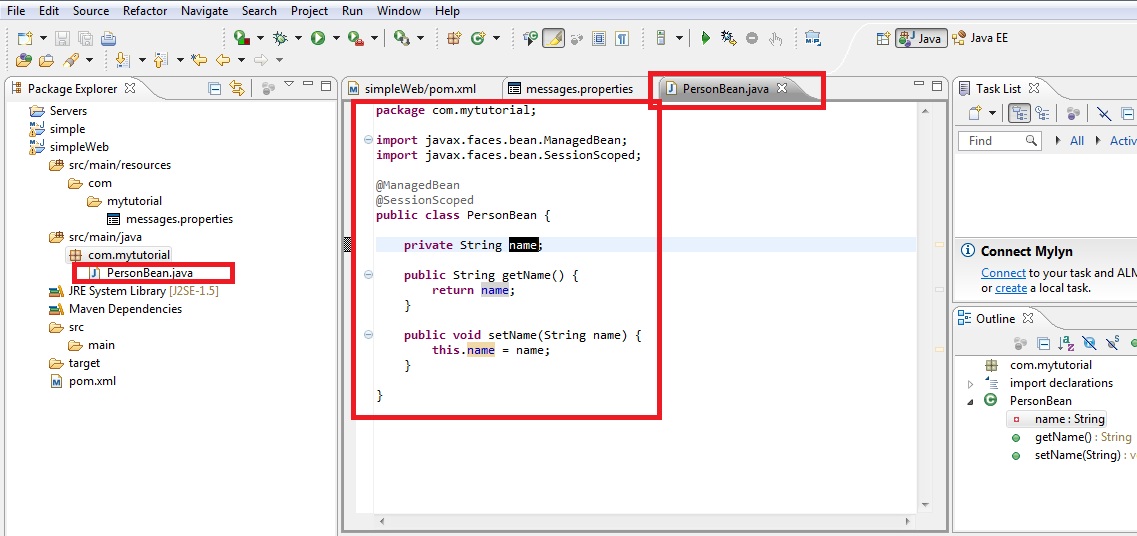Collapse All in Package Explorer
Screen dimensions: 1137x536
tap(215, 88)
